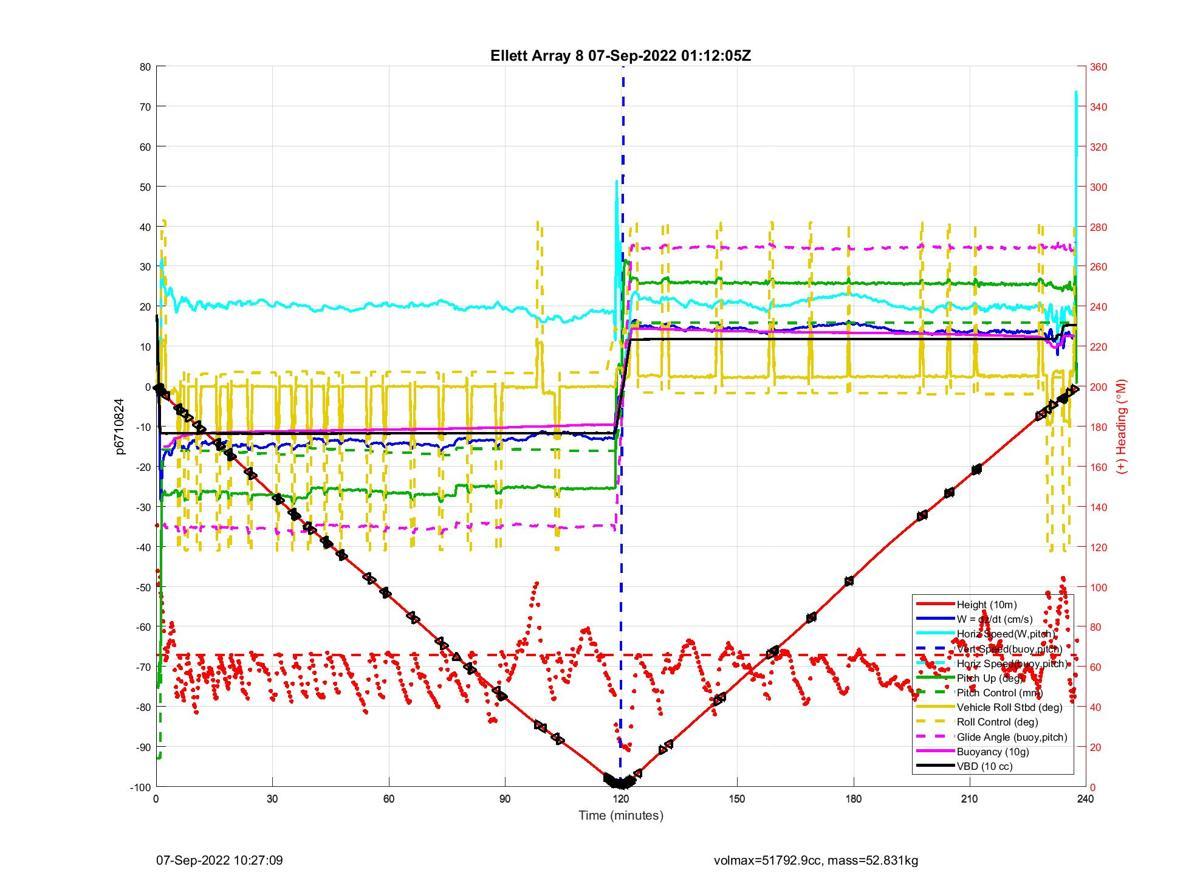The image size is (1200, 885).
Task: Choose legend entry "Glide Angle (buoy,pitch)"
Action: tap(1012, 737)
